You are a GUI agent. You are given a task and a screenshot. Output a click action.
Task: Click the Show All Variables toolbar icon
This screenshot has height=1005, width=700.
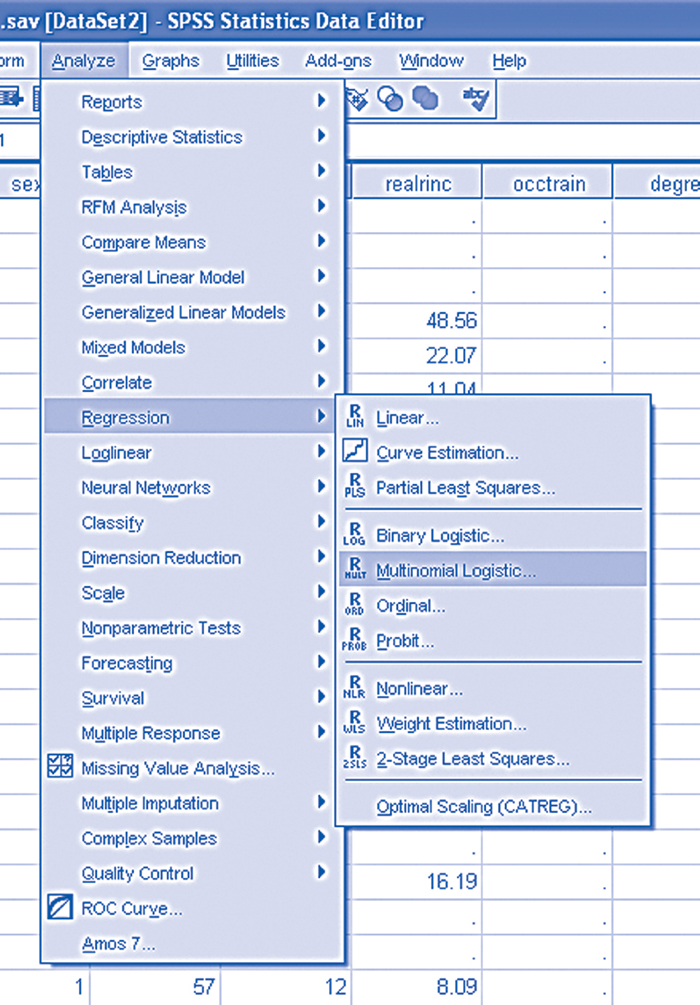425,99
